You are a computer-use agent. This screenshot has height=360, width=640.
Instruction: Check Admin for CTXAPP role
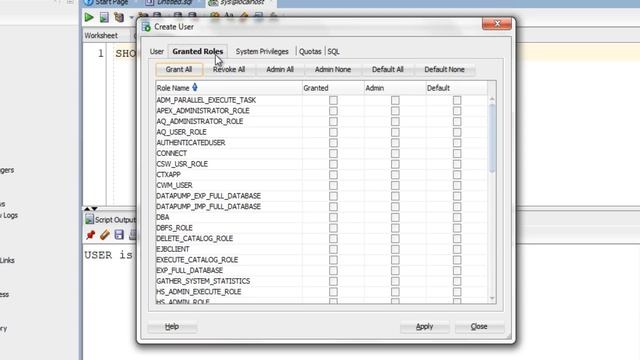coord(395,175)
